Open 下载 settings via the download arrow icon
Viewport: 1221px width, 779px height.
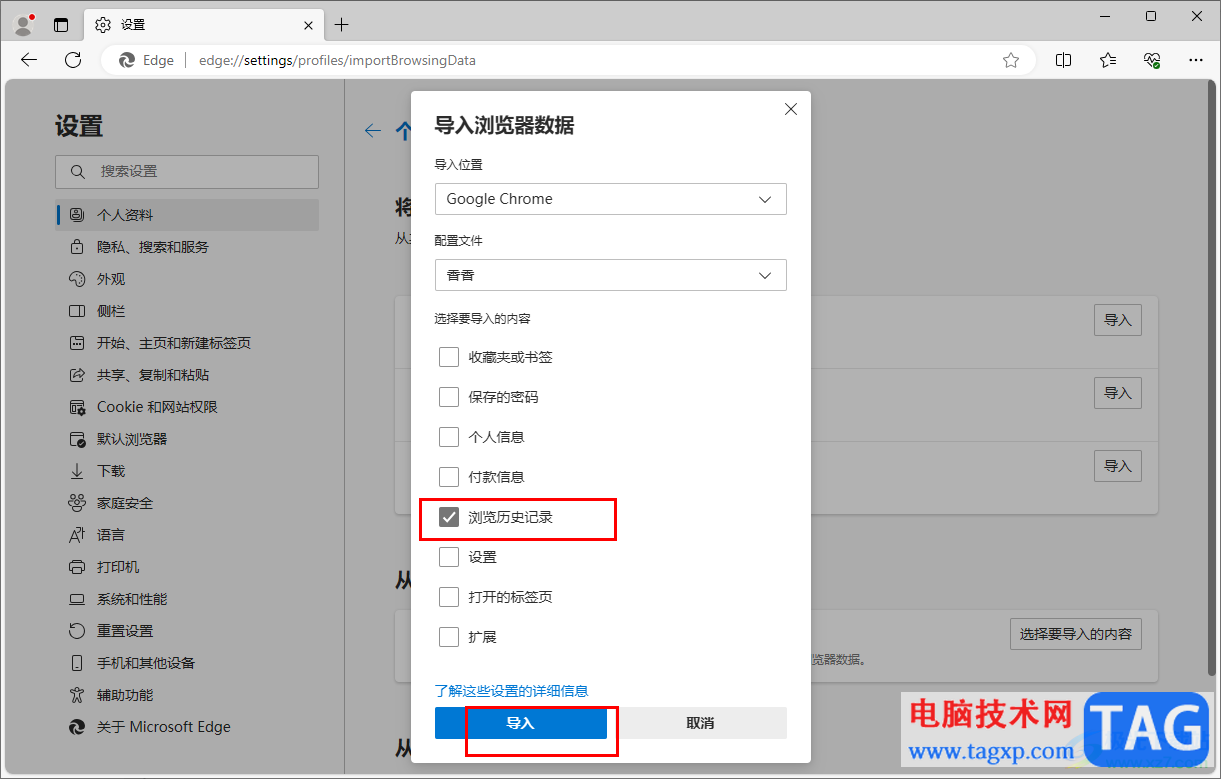click(79, 470)
